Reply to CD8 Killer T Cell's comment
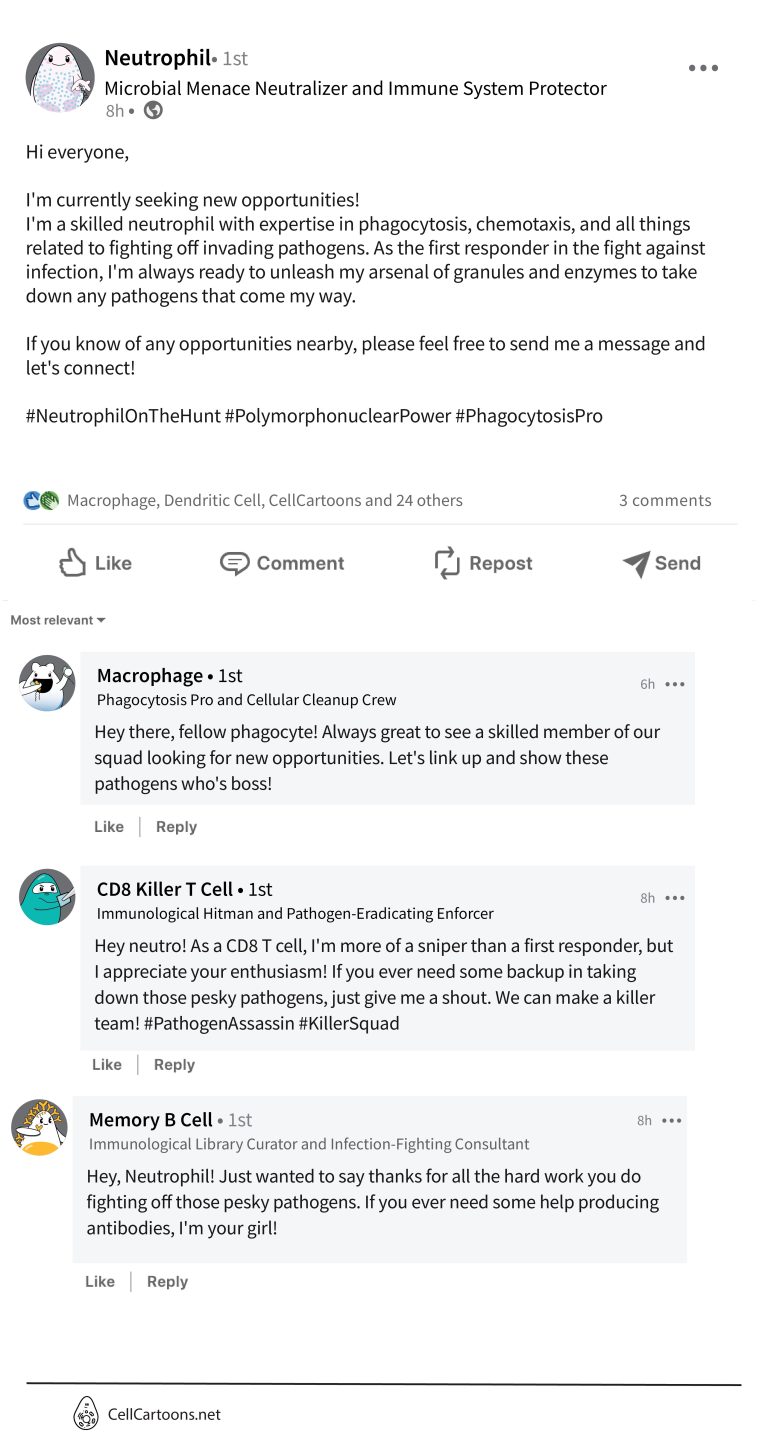This screenshot has width=768, height=1448. click(x=174, y=1065)
